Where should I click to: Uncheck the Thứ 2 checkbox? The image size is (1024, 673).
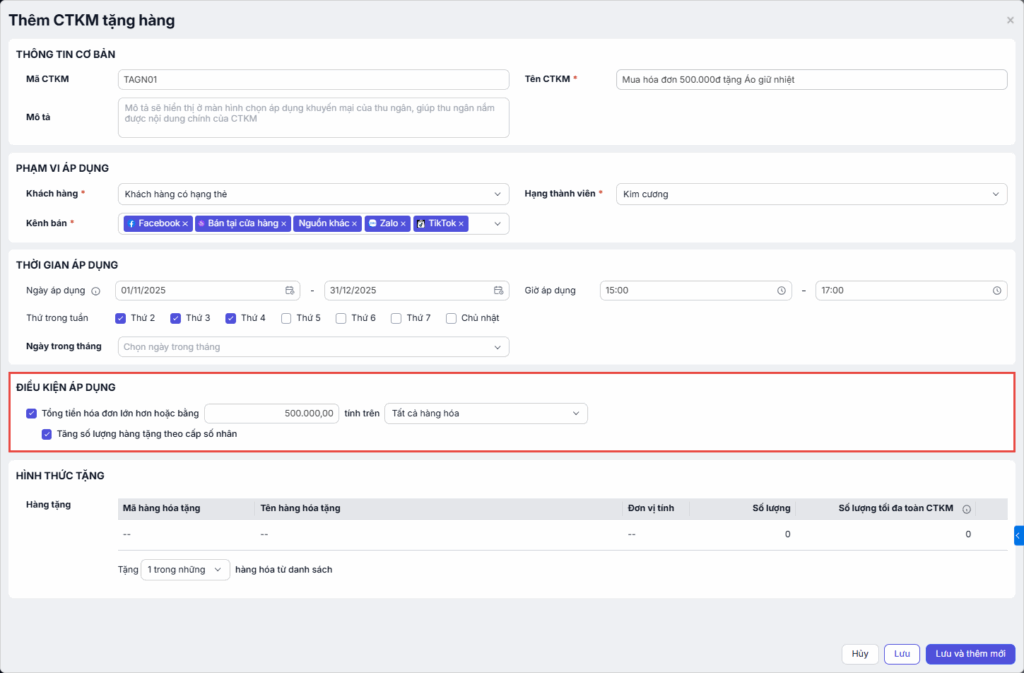coord(121,318)
